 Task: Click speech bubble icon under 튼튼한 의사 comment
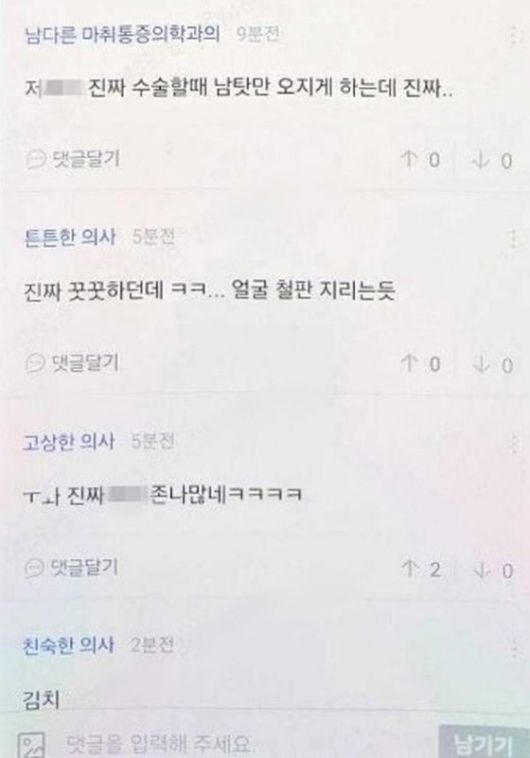[x=35, y=363]
